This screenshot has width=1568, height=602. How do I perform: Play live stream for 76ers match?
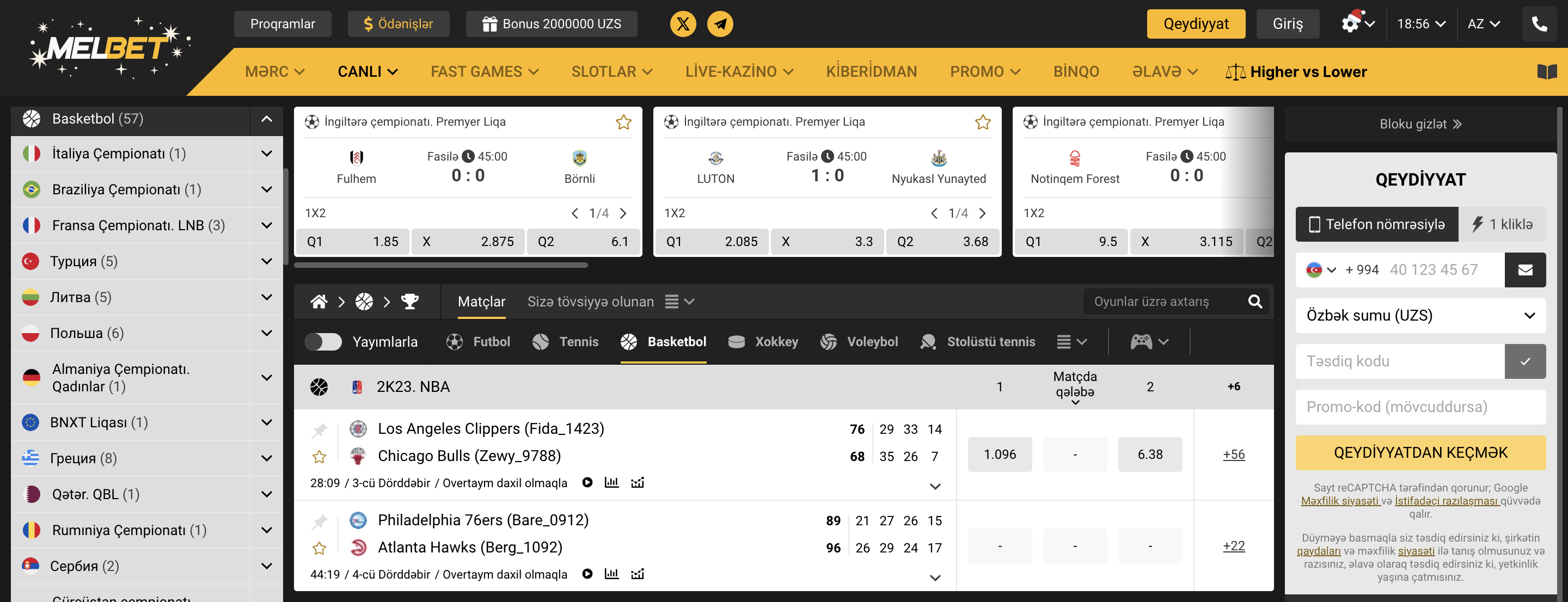[587, 573]
